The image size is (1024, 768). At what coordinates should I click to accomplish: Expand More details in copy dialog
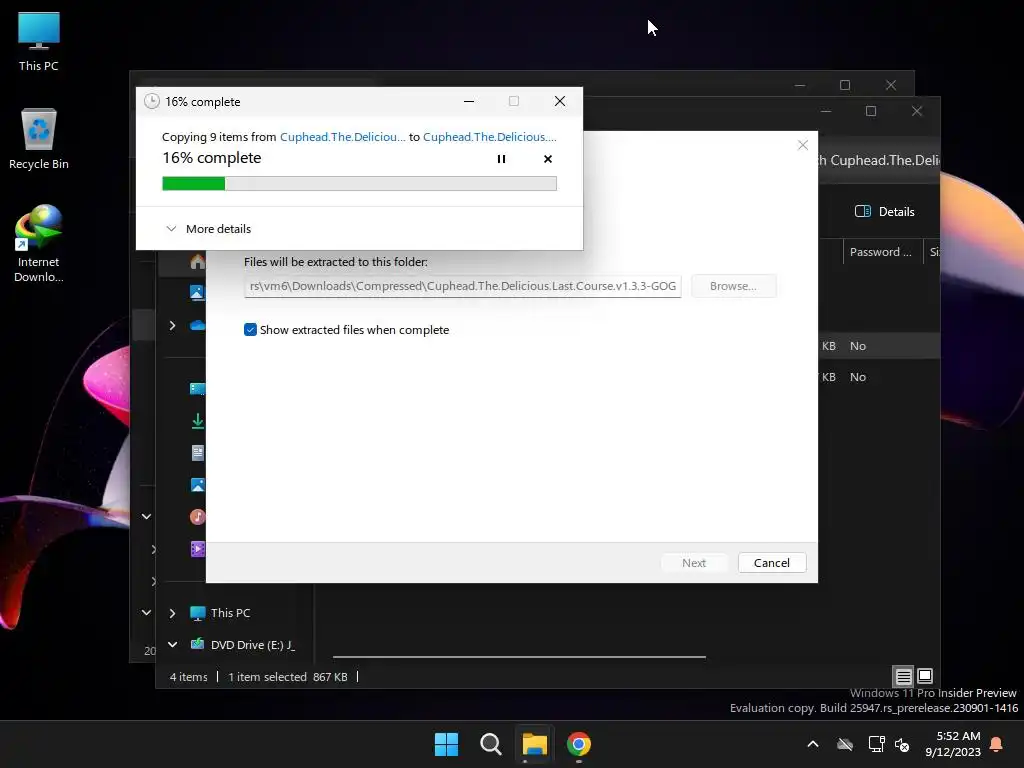[208, 229]
